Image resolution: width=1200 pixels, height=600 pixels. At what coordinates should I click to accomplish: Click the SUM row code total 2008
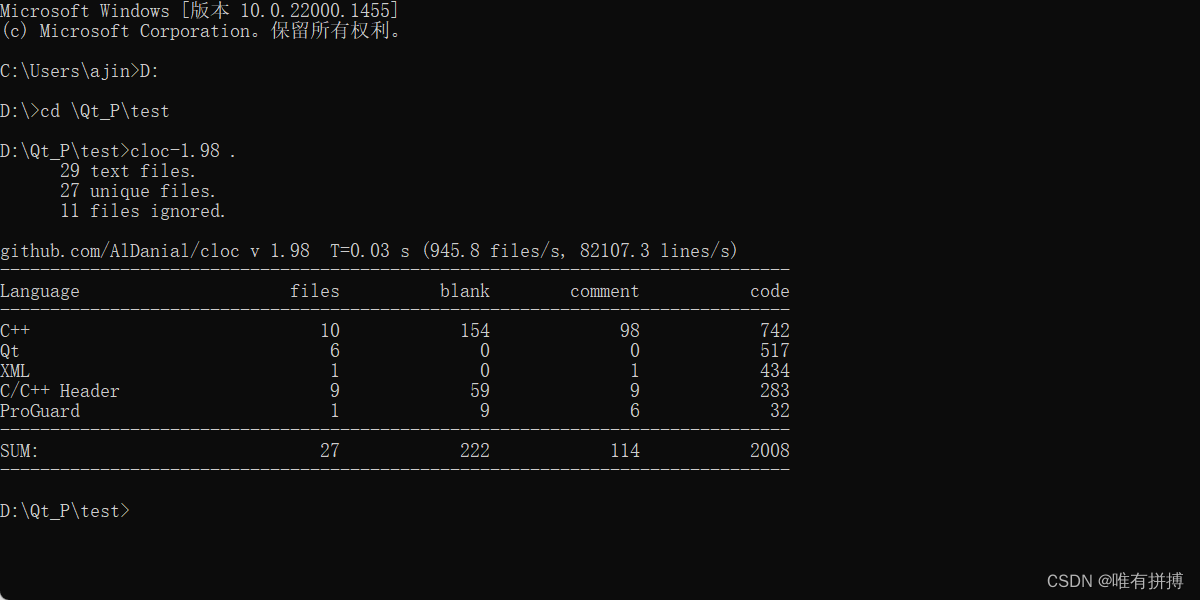(770, 451)
